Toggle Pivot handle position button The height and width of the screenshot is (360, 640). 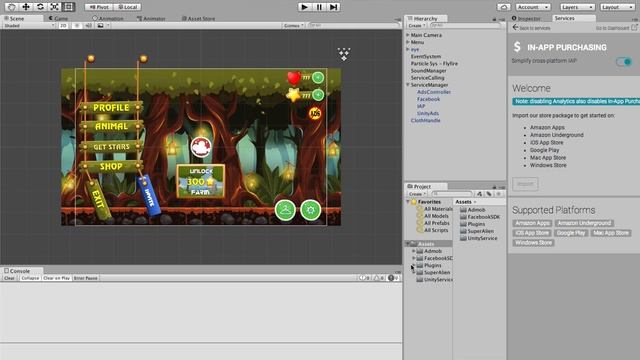coord(99,7)
